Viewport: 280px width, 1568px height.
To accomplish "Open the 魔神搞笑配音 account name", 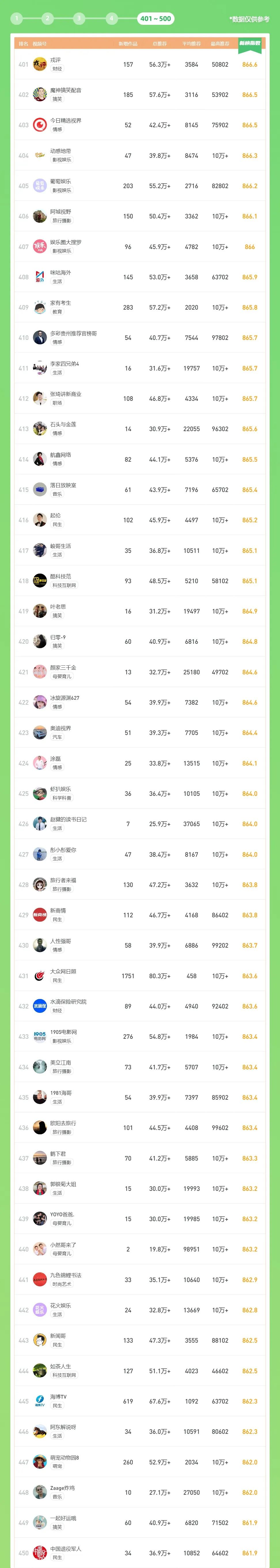I will 66,90.
